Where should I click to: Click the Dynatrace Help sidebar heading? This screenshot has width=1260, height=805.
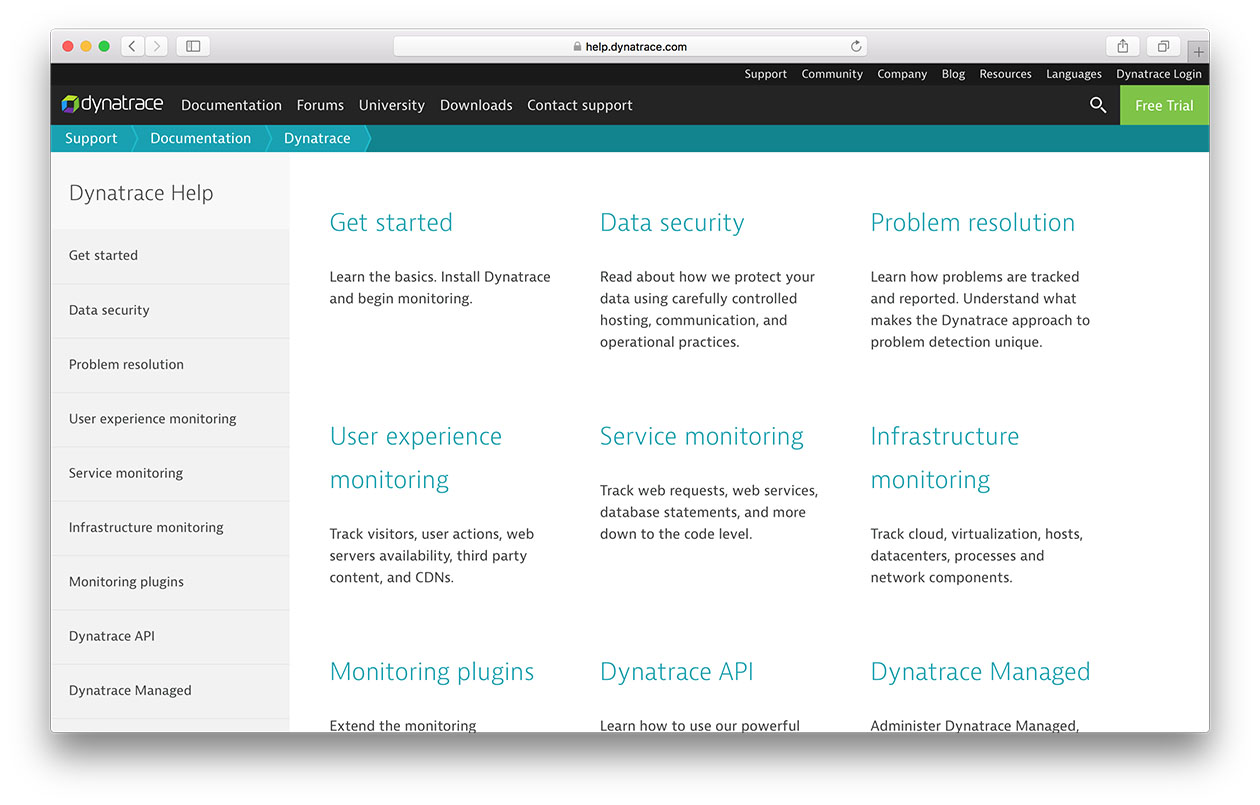coord(141,193)
